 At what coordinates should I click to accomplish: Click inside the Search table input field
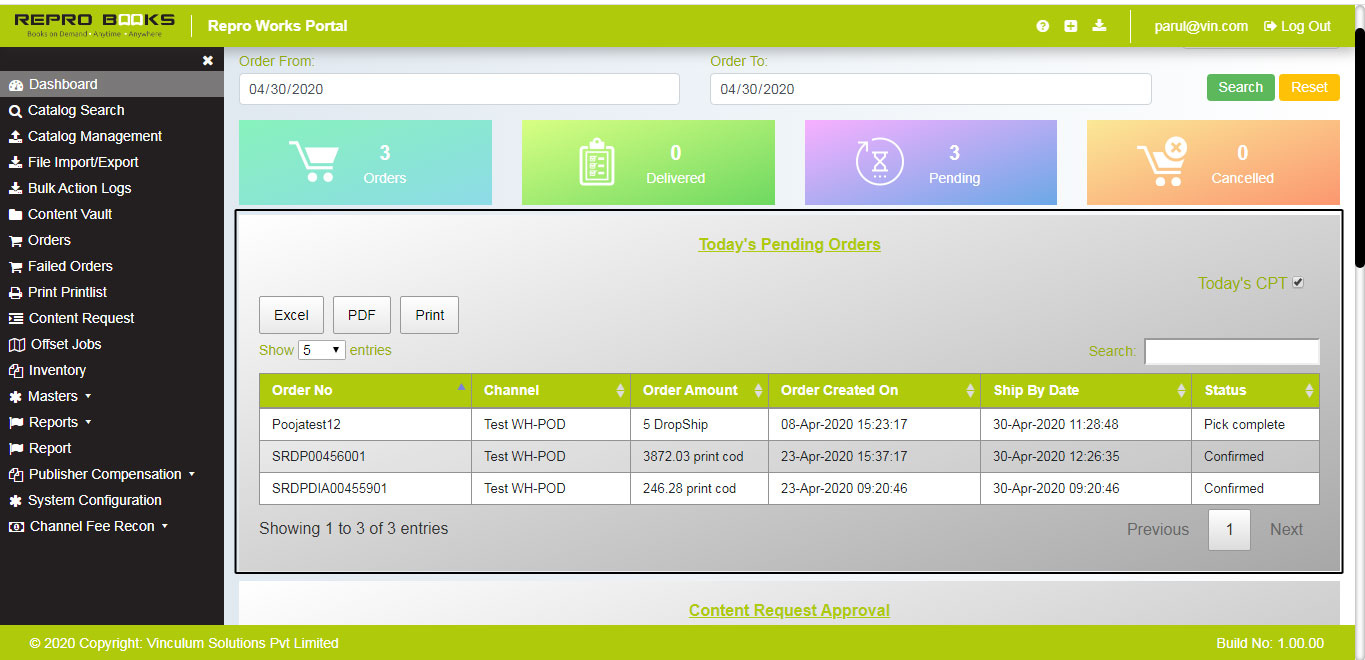[1231, 351]
